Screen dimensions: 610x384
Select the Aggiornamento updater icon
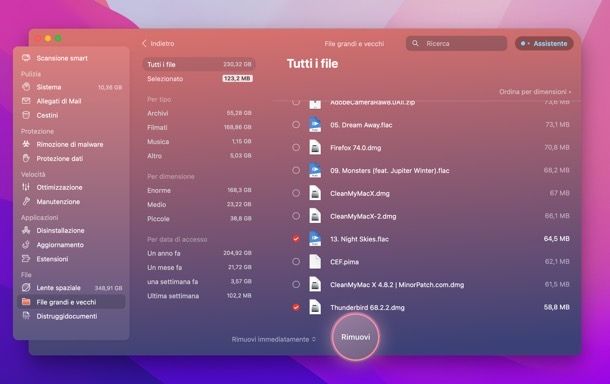pyautogui.click(x=26, y=245)
